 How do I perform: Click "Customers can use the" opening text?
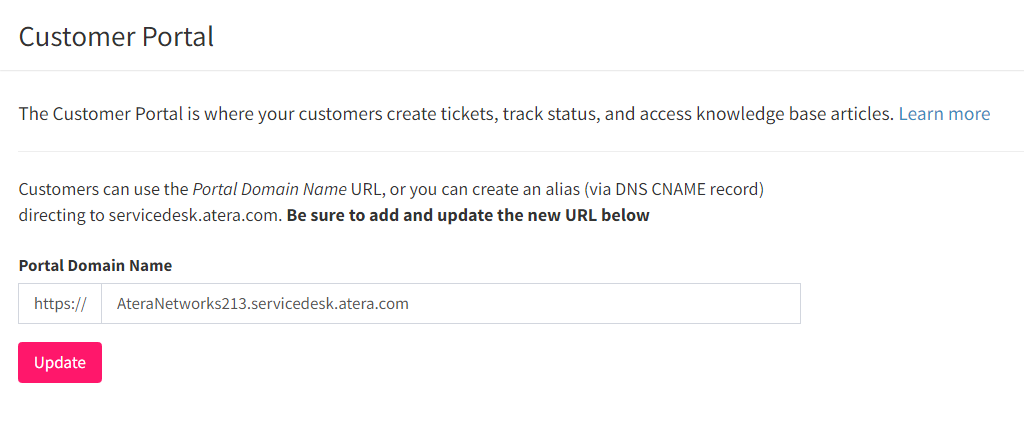tap(103, 190)
